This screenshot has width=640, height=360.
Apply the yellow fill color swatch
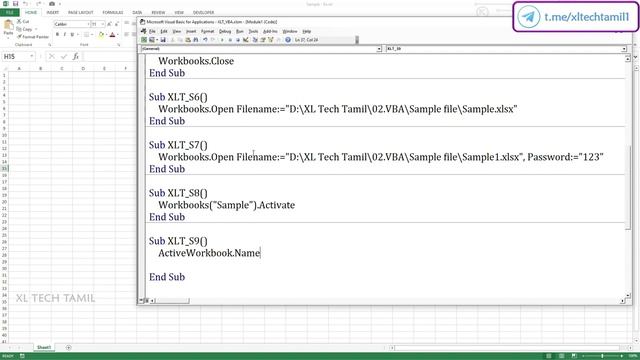(101, 35)
